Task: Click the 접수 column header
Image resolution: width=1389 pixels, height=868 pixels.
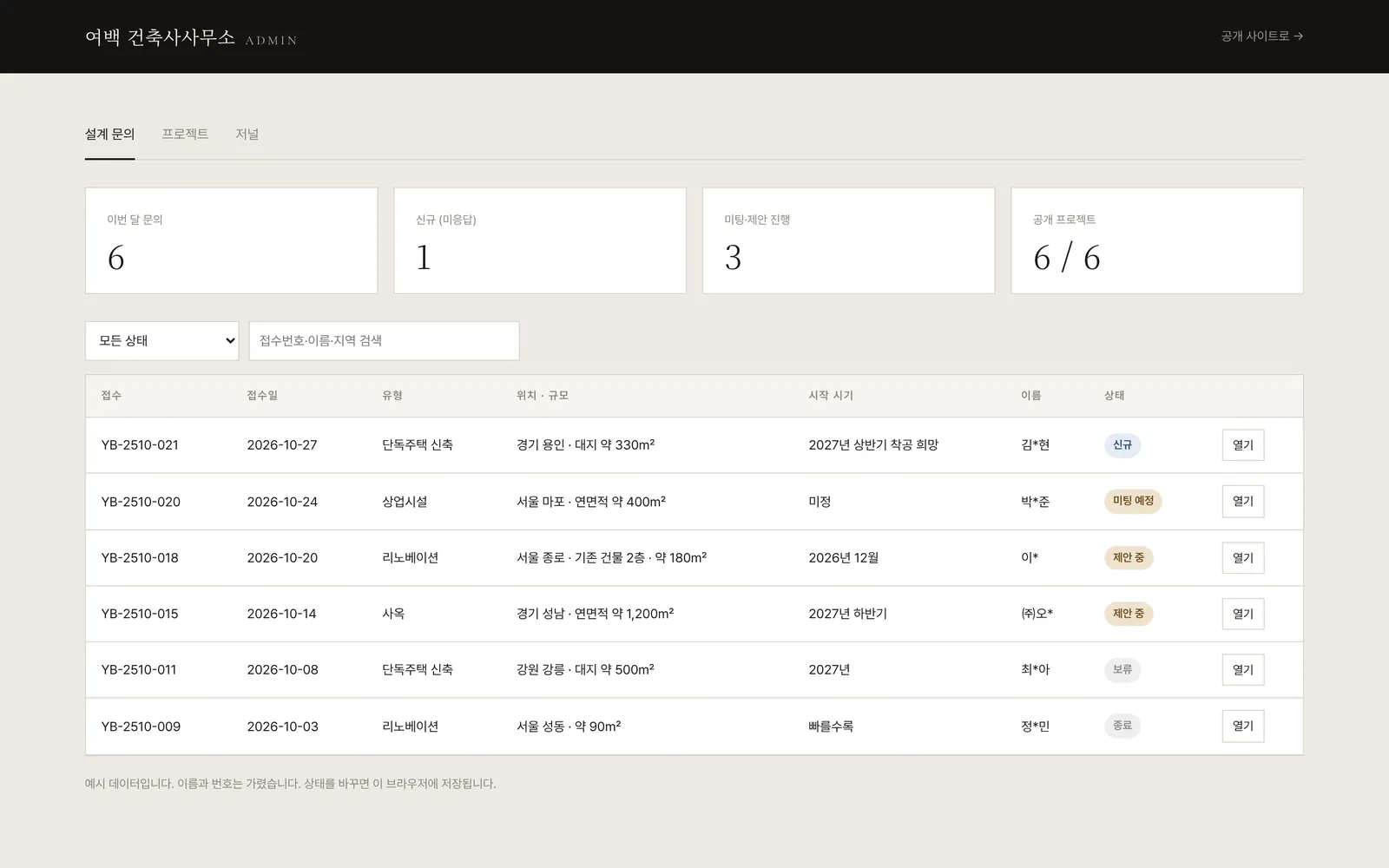Action: [x=111, y=396]
